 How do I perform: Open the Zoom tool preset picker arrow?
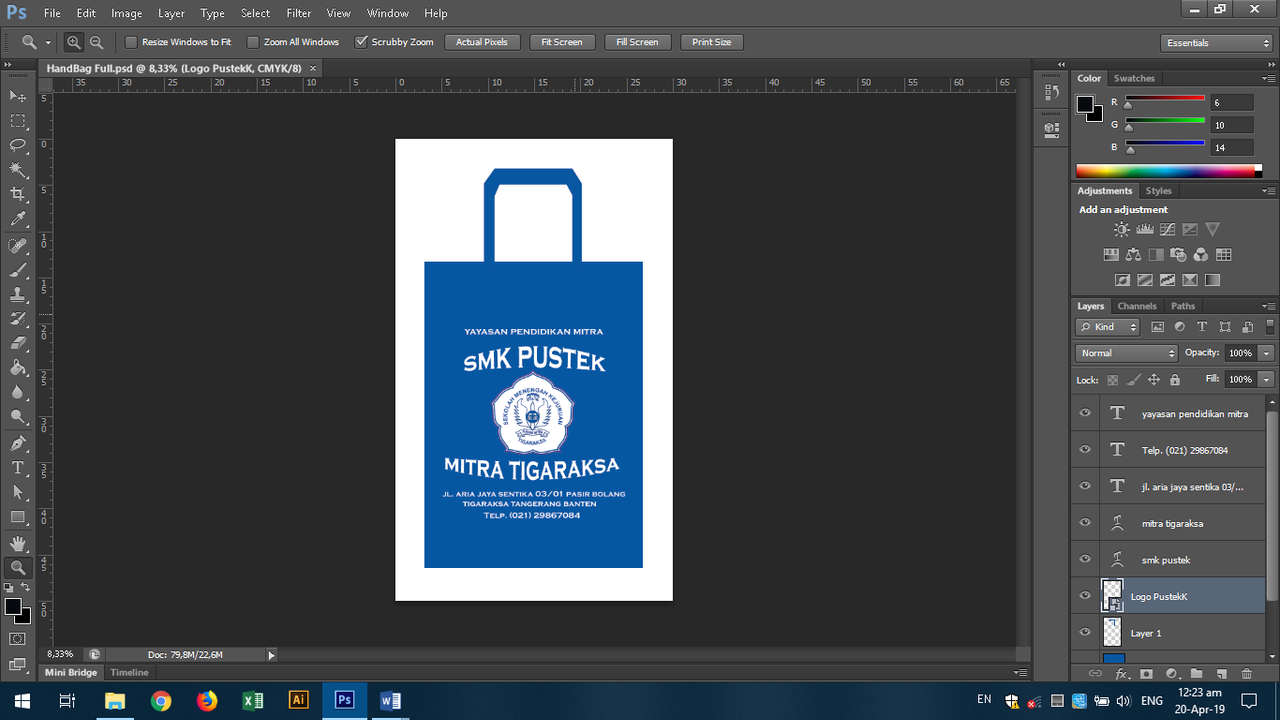[x=47, y=43]
